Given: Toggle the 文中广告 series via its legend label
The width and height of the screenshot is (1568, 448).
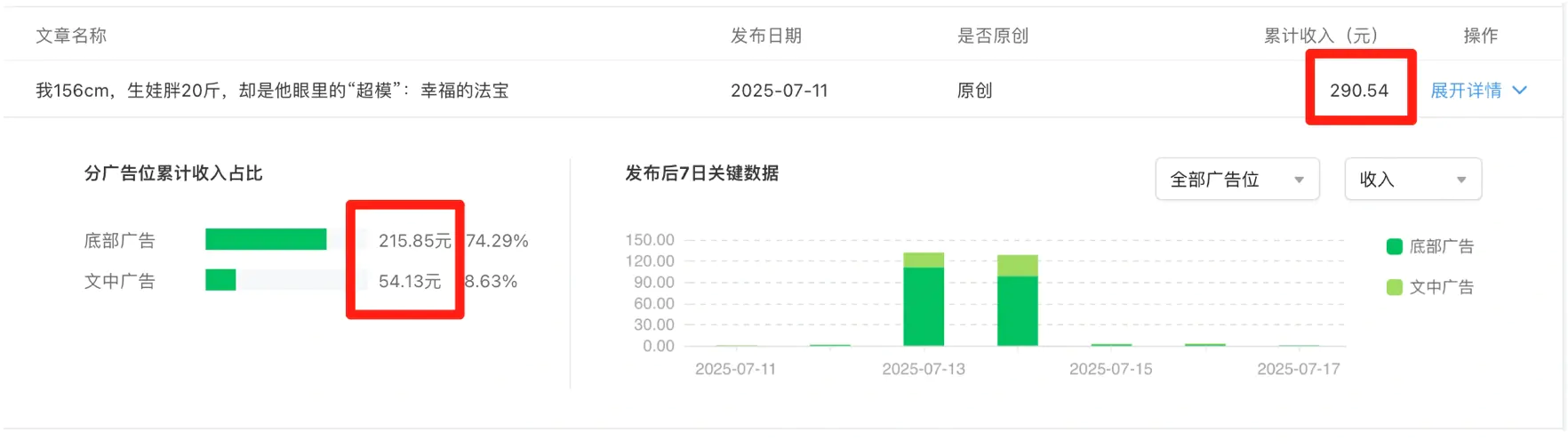Looking at the screenshot, I should point(1441,287).
